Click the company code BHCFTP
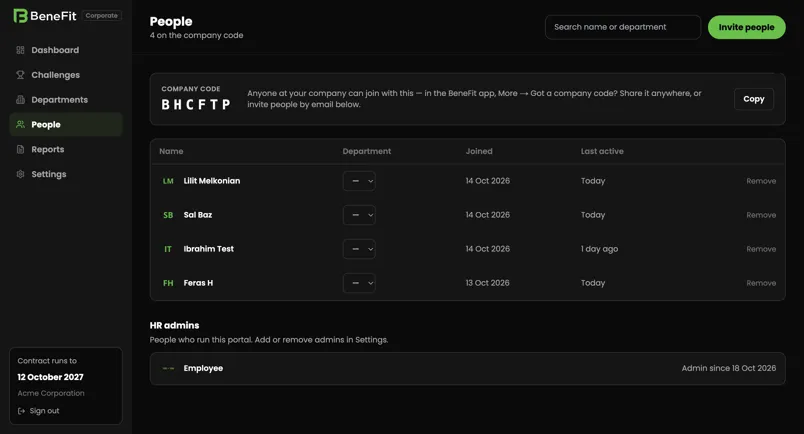 [196, 105]
